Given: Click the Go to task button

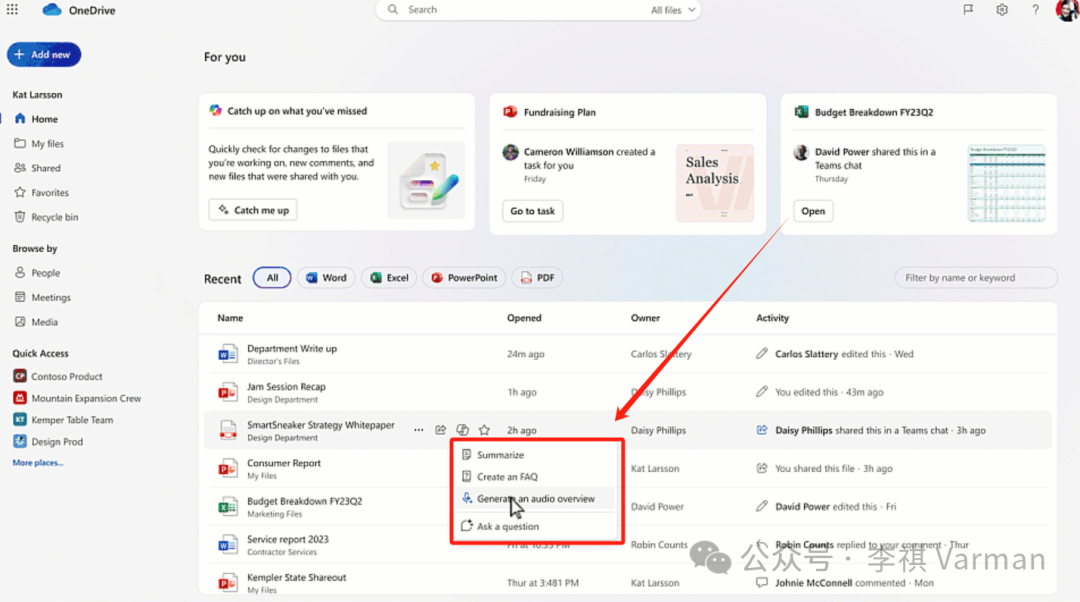Looking at the screenshot, I should [532, 211].
